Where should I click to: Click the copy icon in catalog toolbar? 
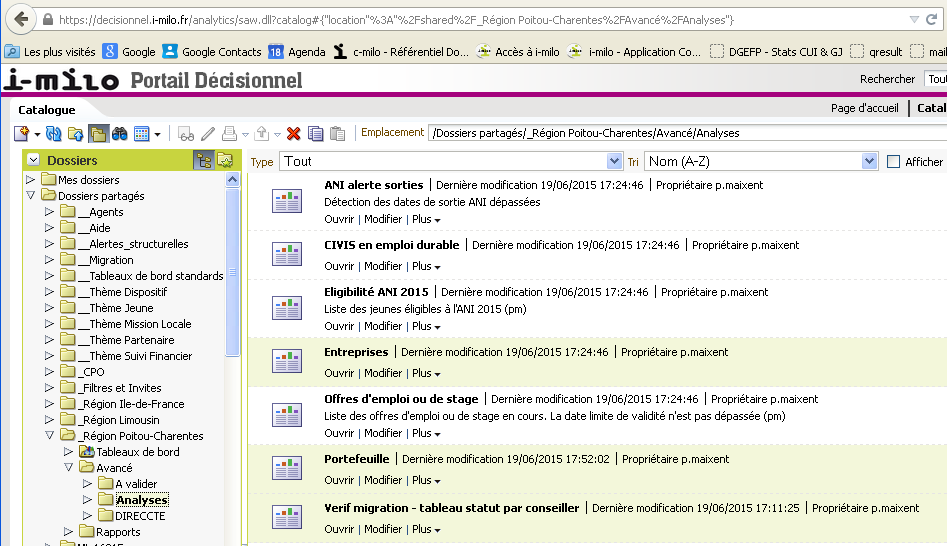pyautogui.click(x=315, y=133)
